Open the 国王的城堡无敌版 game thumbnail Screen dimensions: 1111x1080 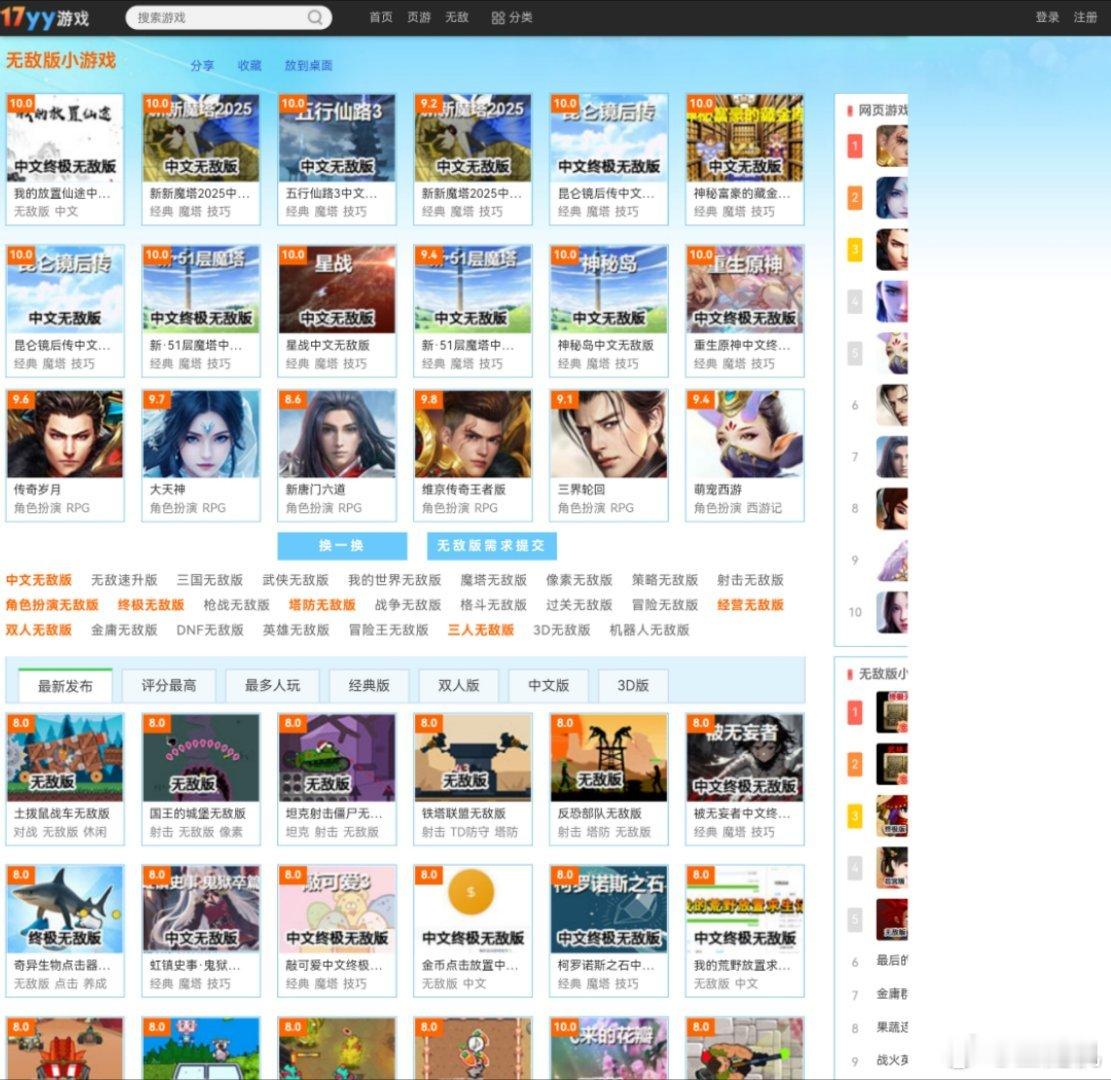pyautogui.click(x=201, y=758)
